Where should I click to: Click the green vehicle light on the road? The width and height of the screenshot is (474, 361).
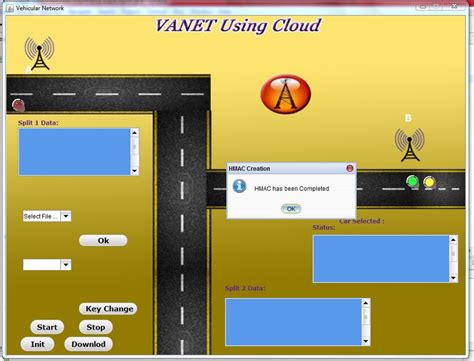click(412, 182)
